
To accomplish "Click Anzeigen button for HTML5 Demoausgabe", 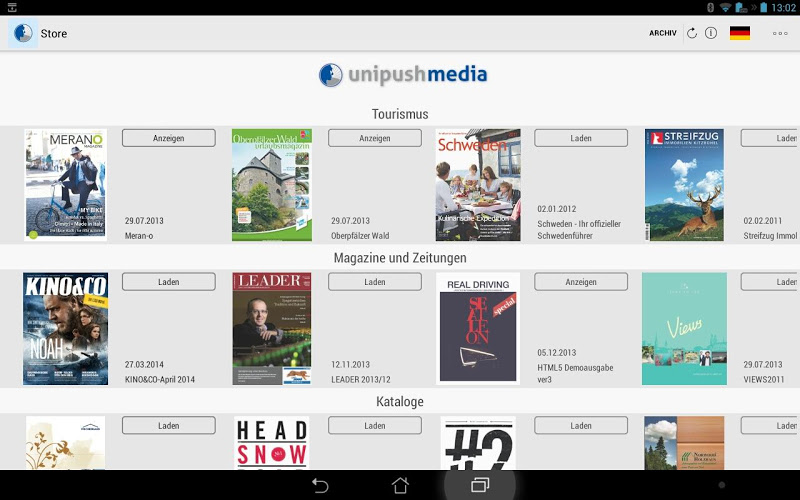I will point(581,282).
